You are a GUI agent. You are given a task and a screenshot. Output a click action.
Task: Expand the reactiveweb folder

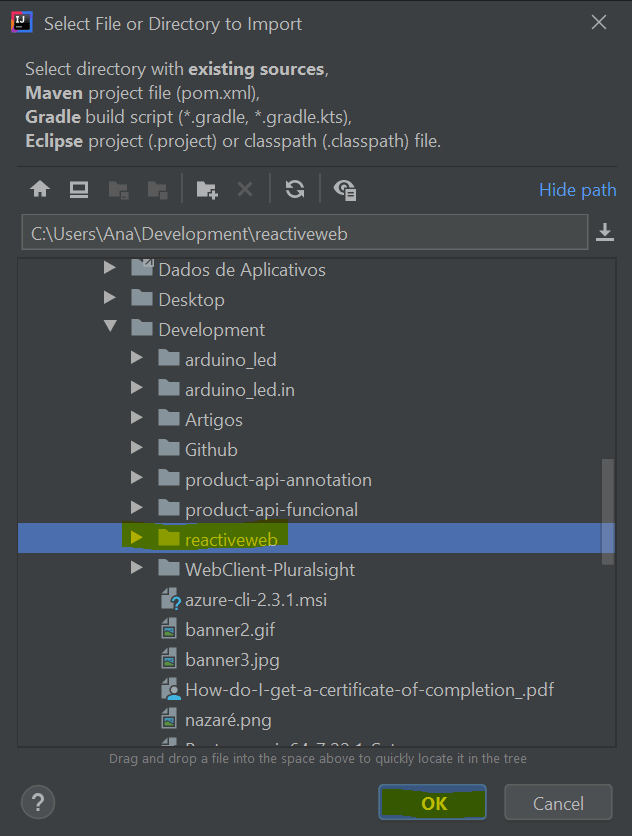point(137,537)
